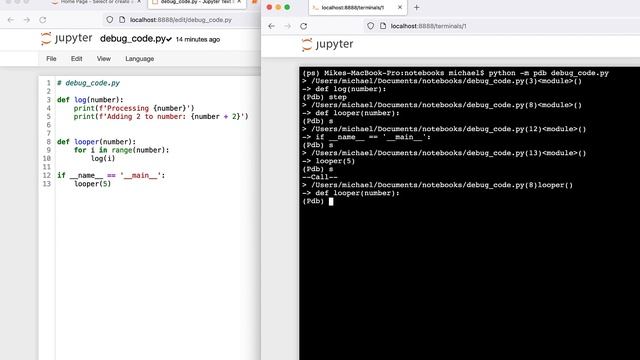Click the forward arrow in the left browser
The image size is (640, 360).
(27, 20)
